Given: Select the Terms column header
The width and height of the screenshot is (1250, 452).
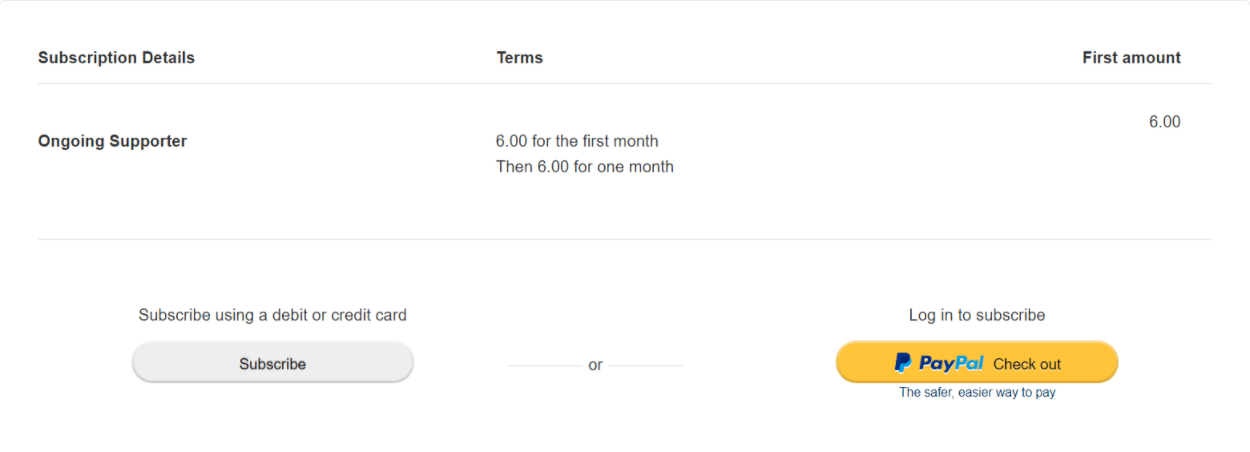Looking at the screenshot, I should 519,58.
